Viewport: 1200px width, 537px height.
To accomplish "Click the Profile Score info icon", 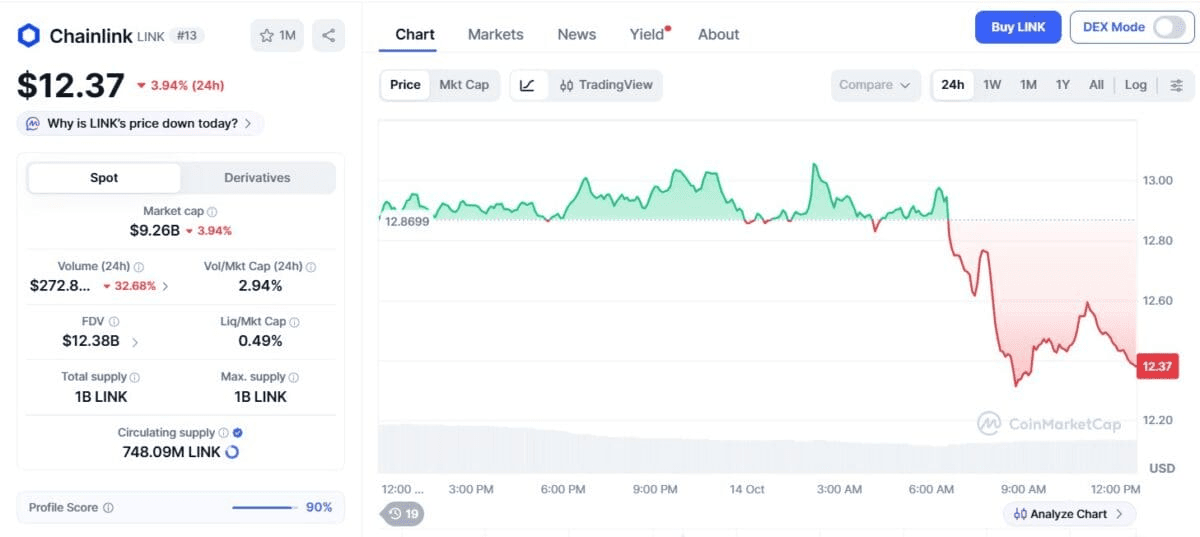I will pos(108,508).
